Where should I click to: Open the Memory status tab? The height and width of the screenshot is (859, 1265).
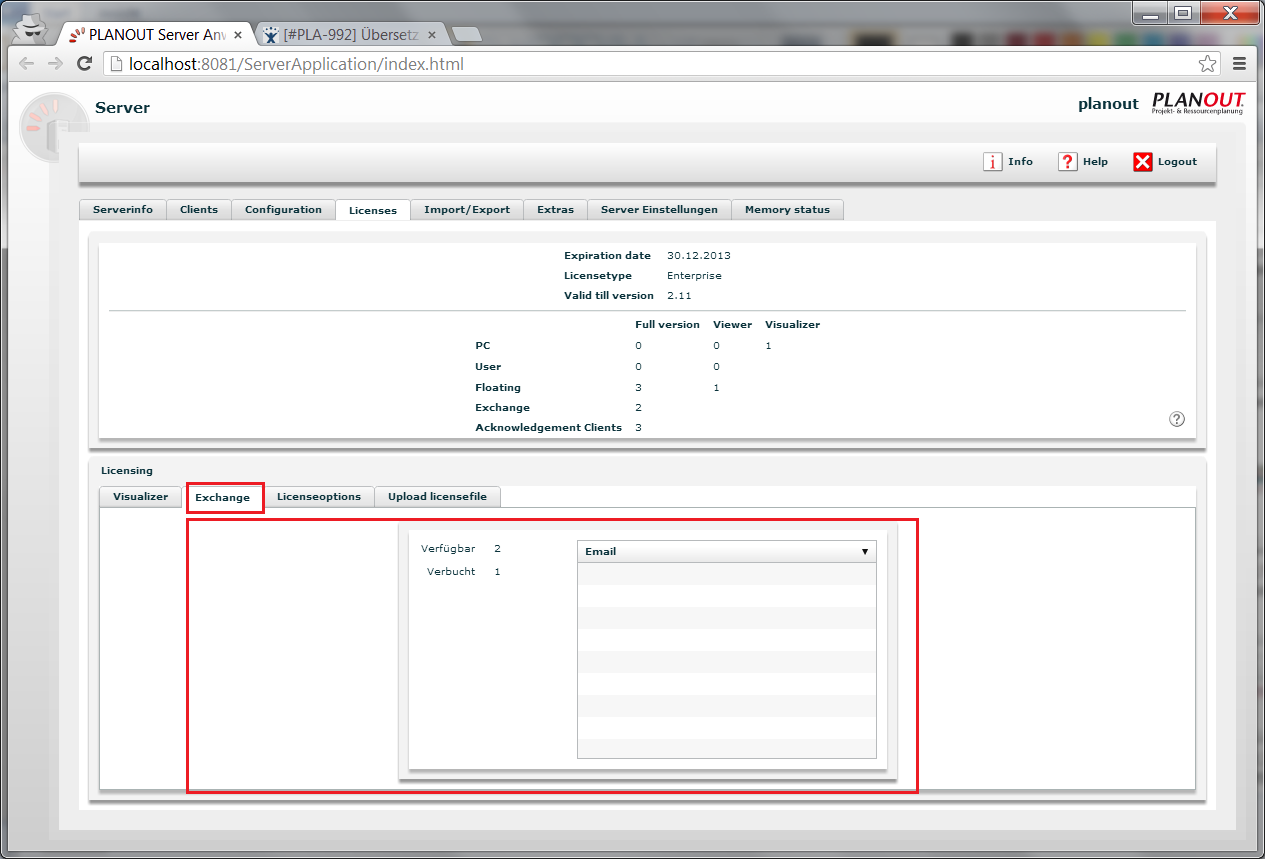(x=787, y=210)
